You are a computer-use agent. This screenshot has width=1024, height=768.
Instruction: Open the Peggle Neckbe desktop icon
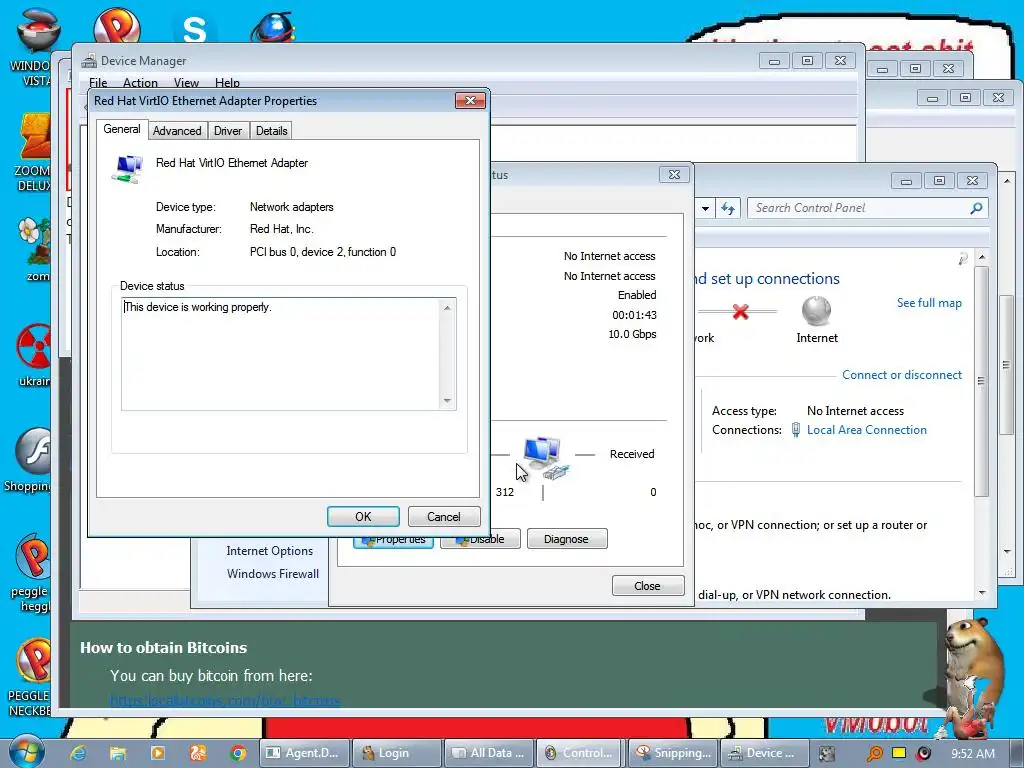(30, 677)
